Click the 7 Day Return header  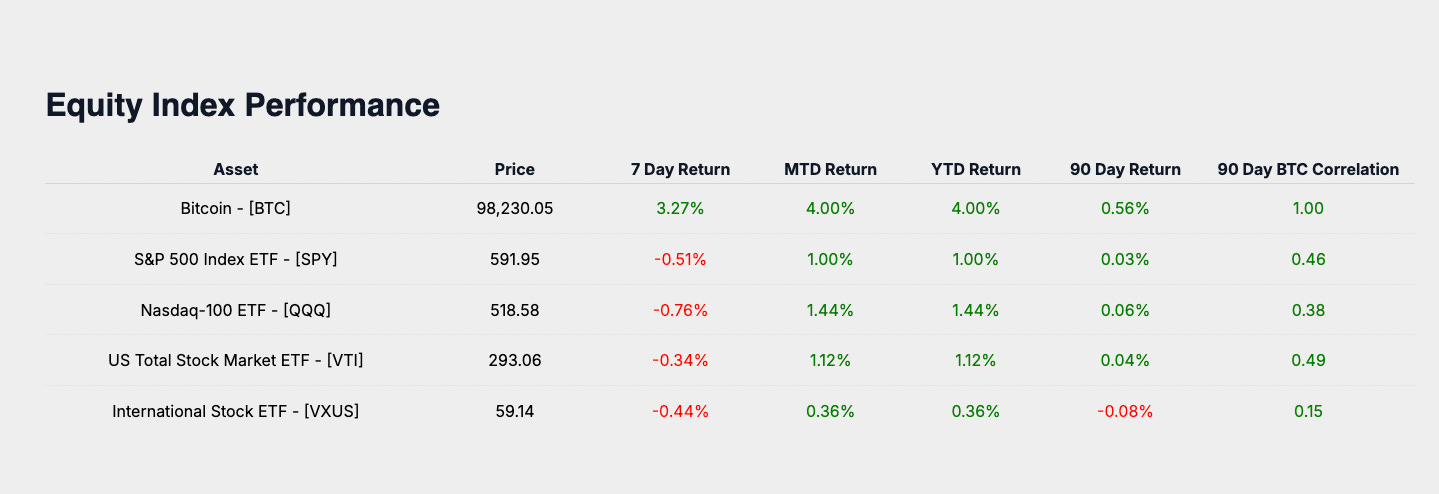pyautogui.click(x=680, y=169)
